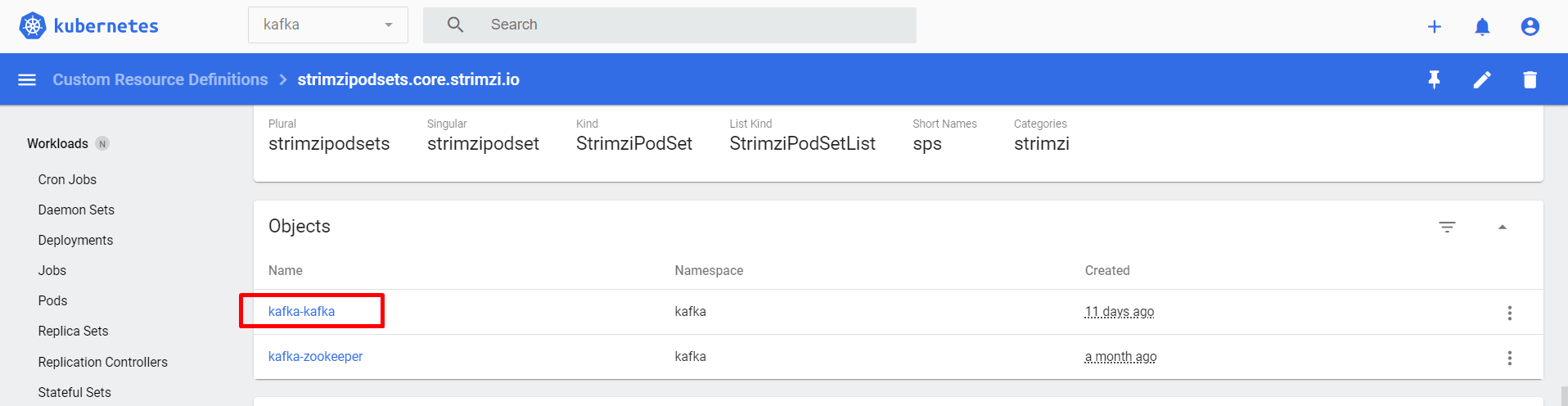1568x406 pixels.
Task: Click the search magnifier icon
Action: pyautogui.click(x=456, y=25)
